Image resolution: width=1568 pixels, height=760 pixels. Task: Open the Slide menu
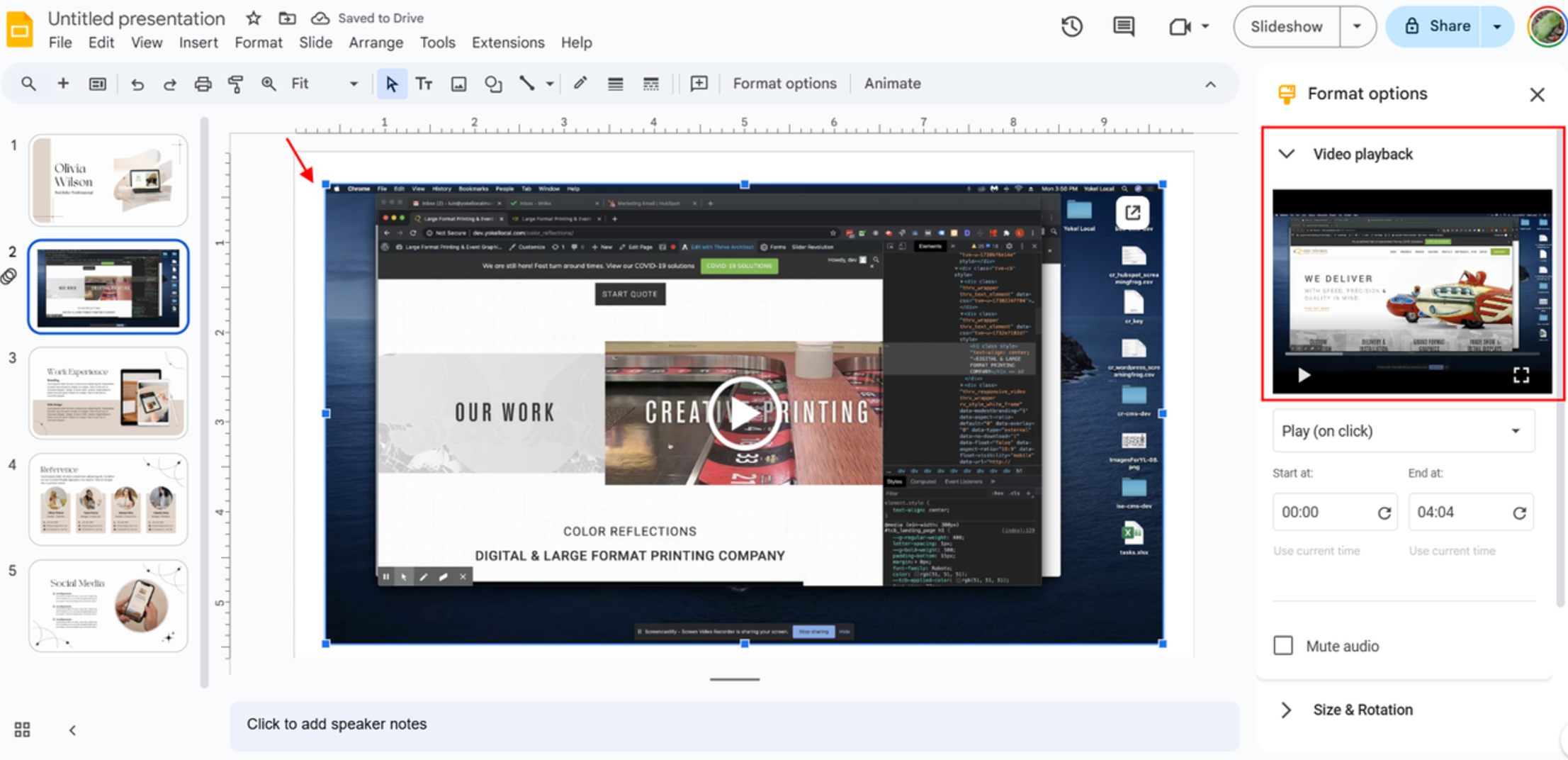[315, 43]
